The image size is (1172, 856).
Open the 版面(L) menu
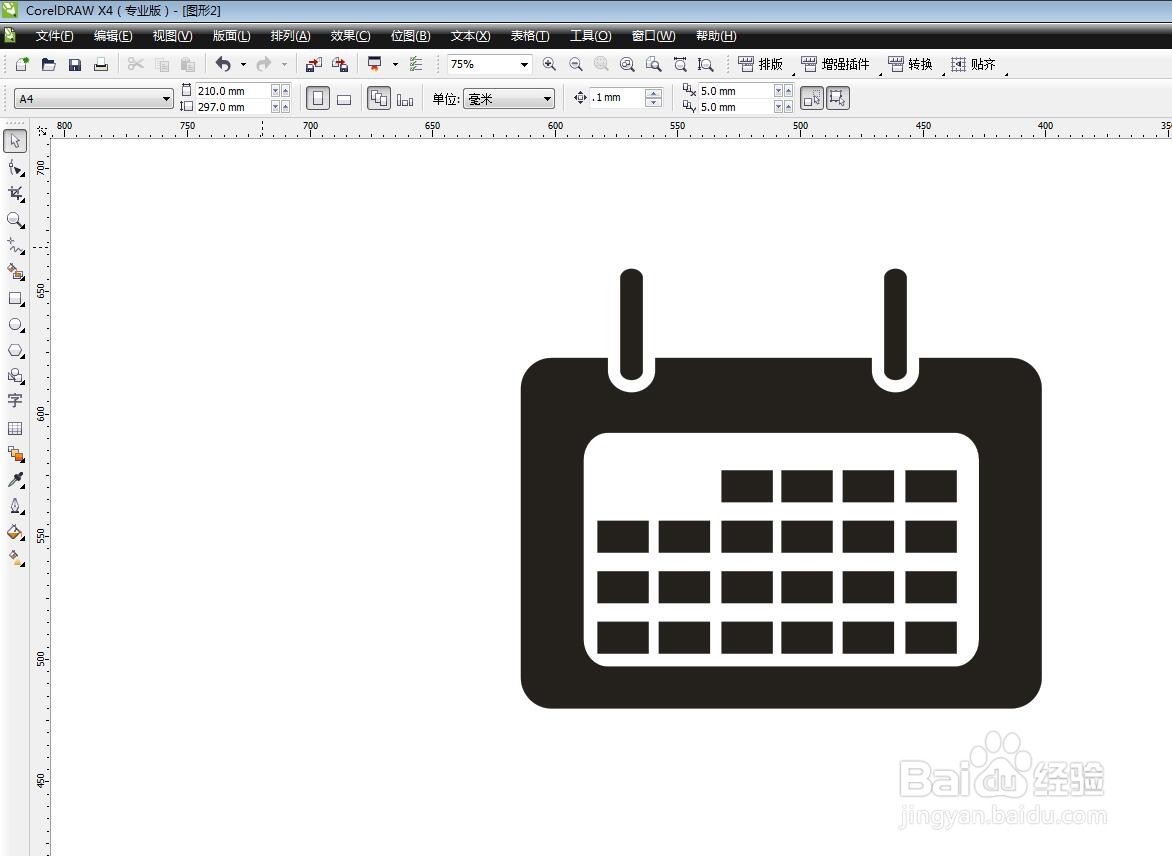tap(231, 36)
